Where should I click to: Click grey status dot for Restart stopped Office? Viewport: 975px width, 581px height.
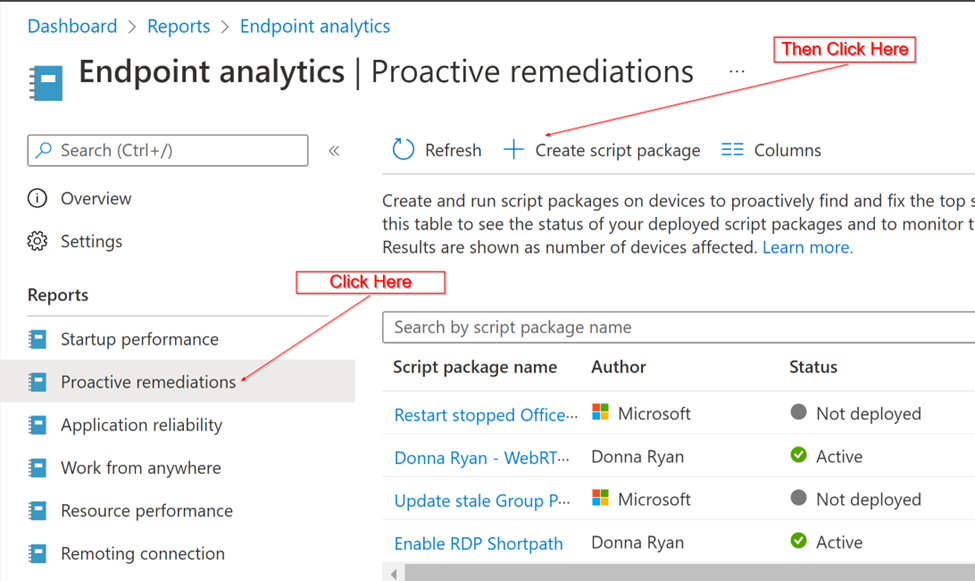pos(798,412)
